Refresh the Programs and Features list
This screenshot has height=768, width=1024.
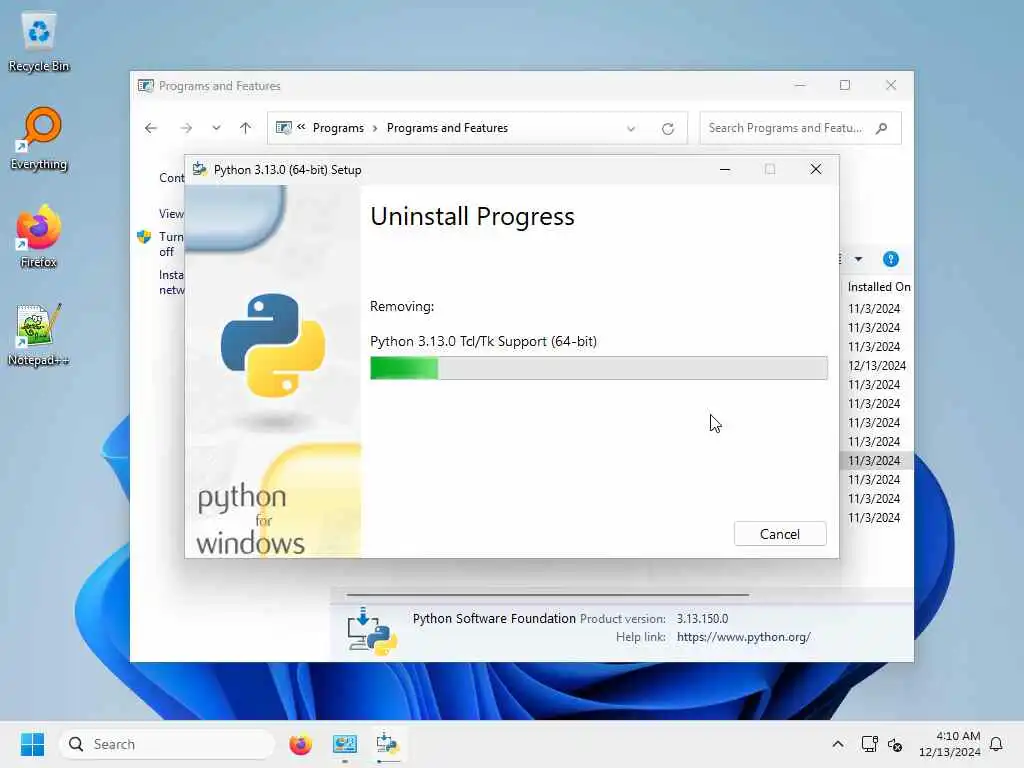pyautogui.click(x=667, y=129)
